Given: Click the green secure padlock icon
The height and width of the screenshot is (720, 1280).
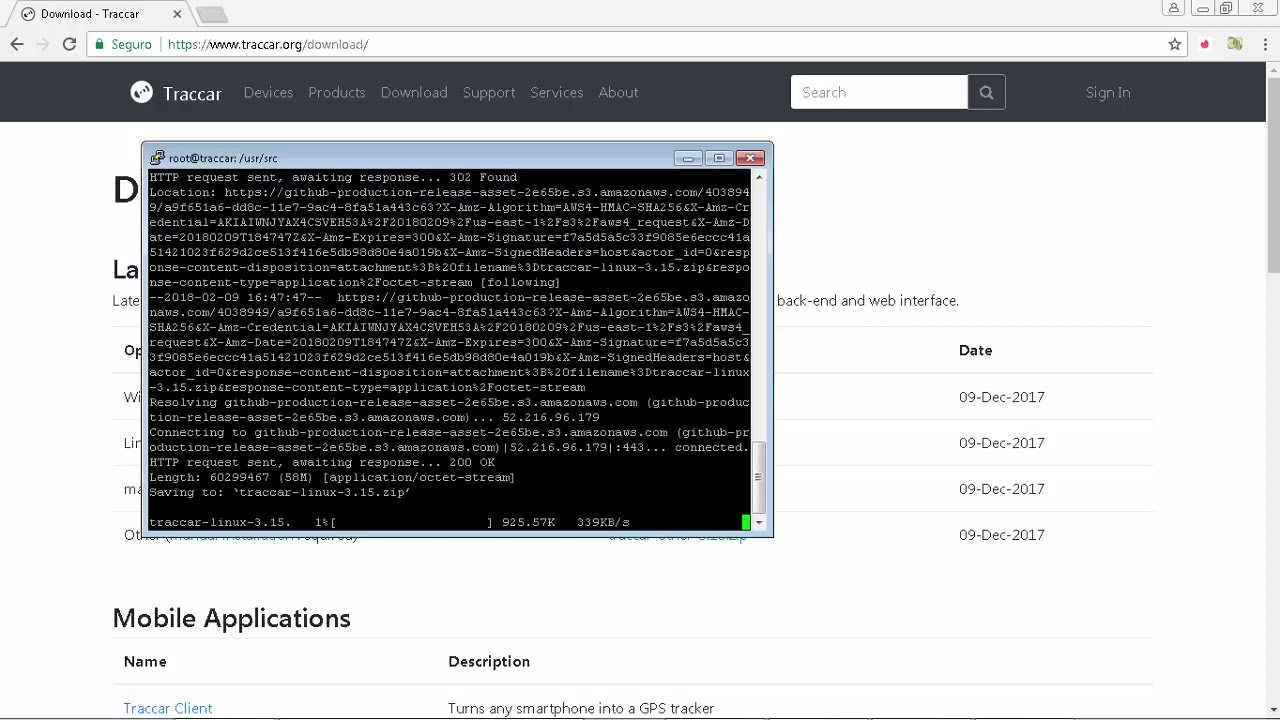Looking at the screenshot, I should (98, 44).
